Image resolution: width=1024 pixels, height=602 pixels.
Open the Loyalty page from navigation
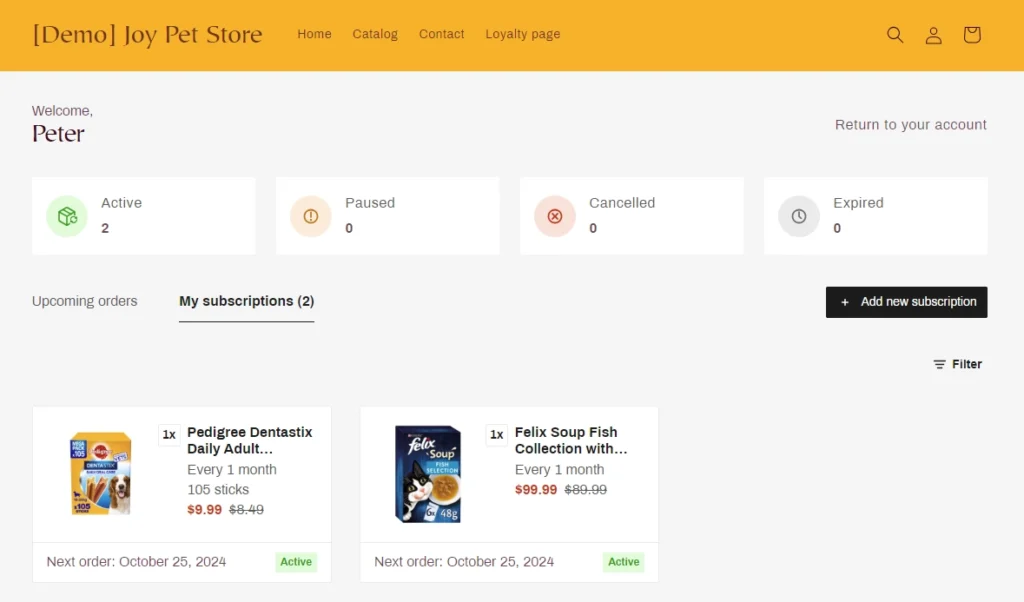pos(522,34)
